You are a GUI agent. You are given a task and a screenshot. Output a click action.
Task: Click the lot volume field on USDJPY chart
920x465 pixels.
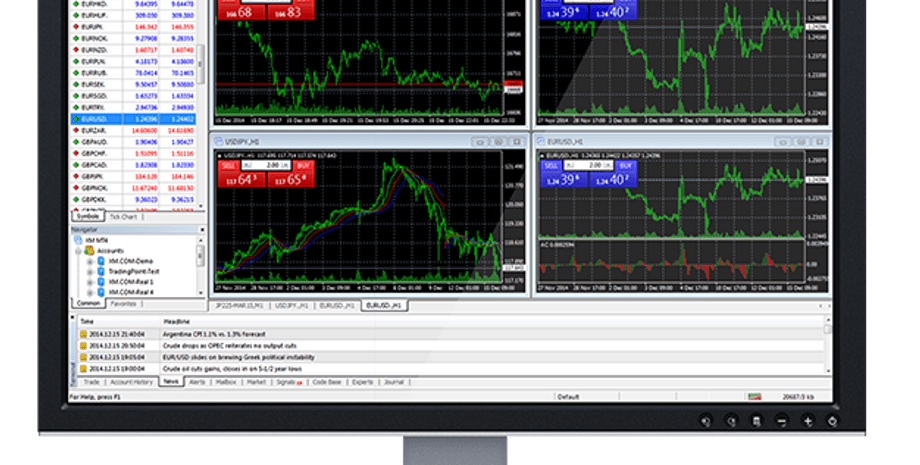(x=267, y=164)
